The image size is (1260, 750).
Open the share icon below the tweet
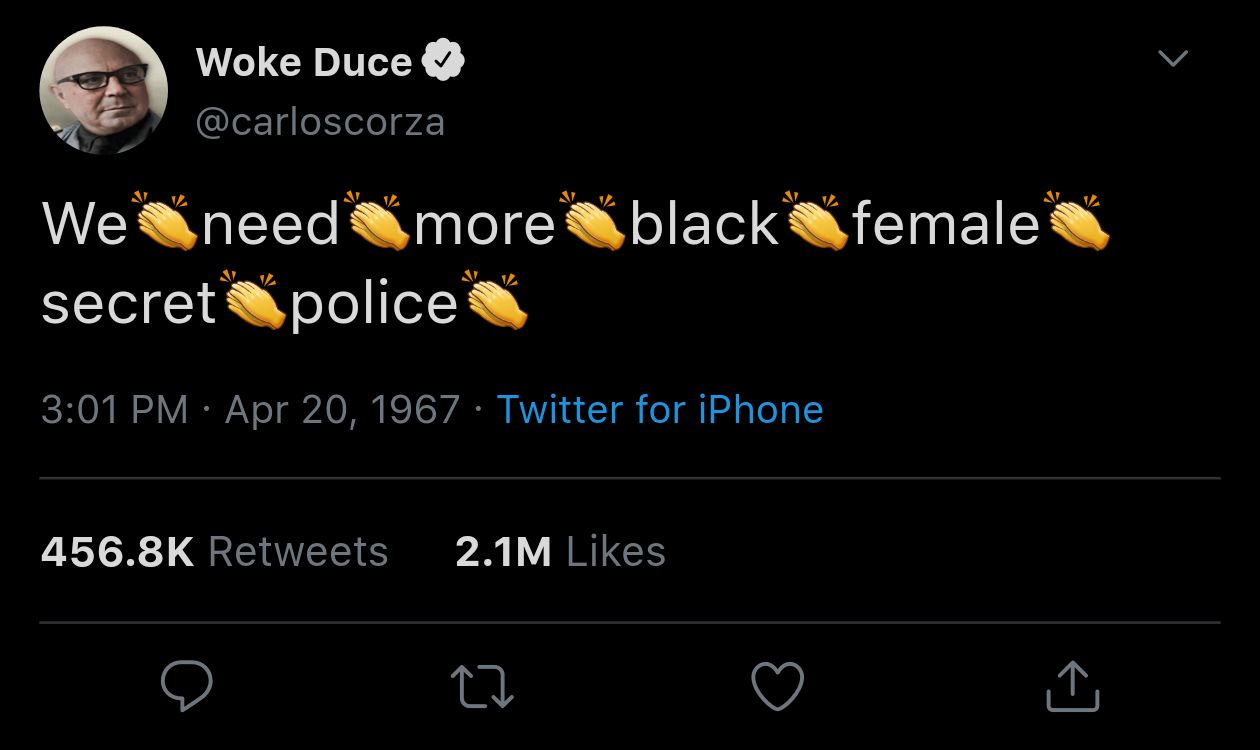(1073, 687)
